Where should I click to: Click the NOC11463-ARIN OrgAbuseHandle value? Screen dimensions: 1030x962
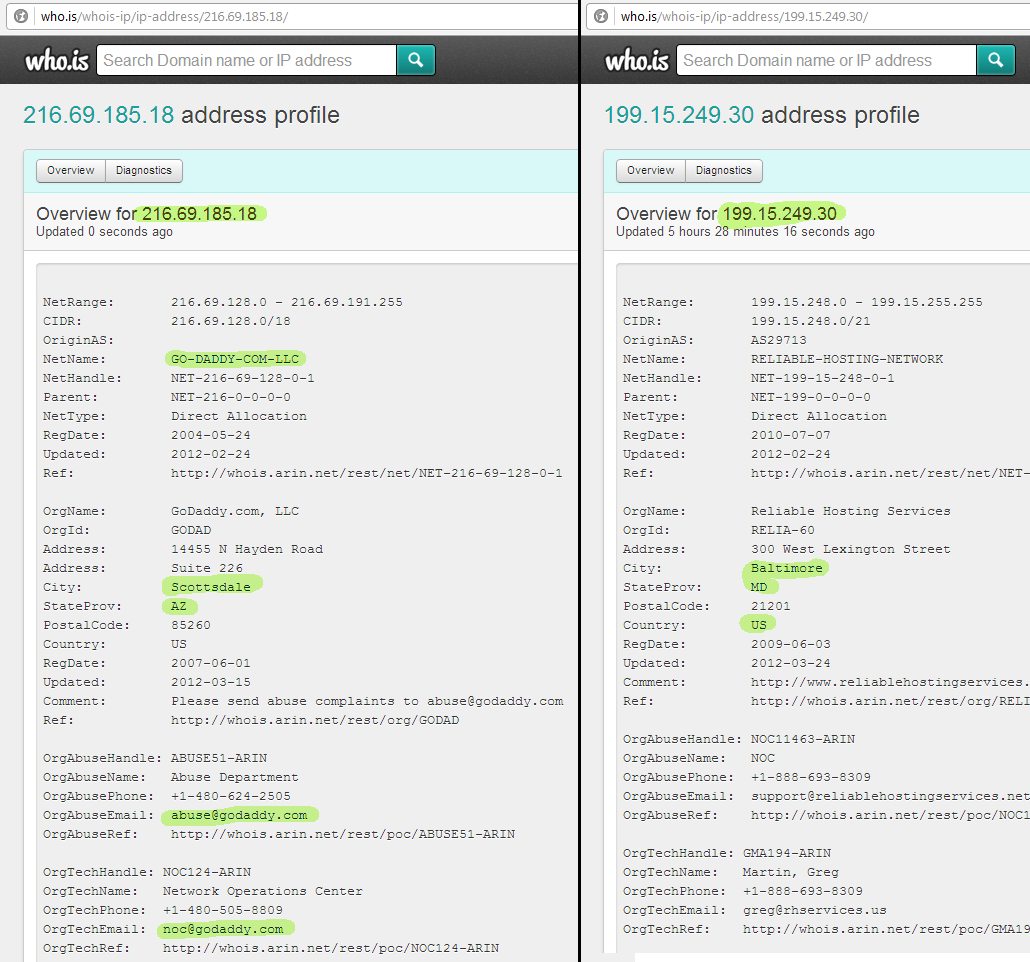(x=803, y=739)
